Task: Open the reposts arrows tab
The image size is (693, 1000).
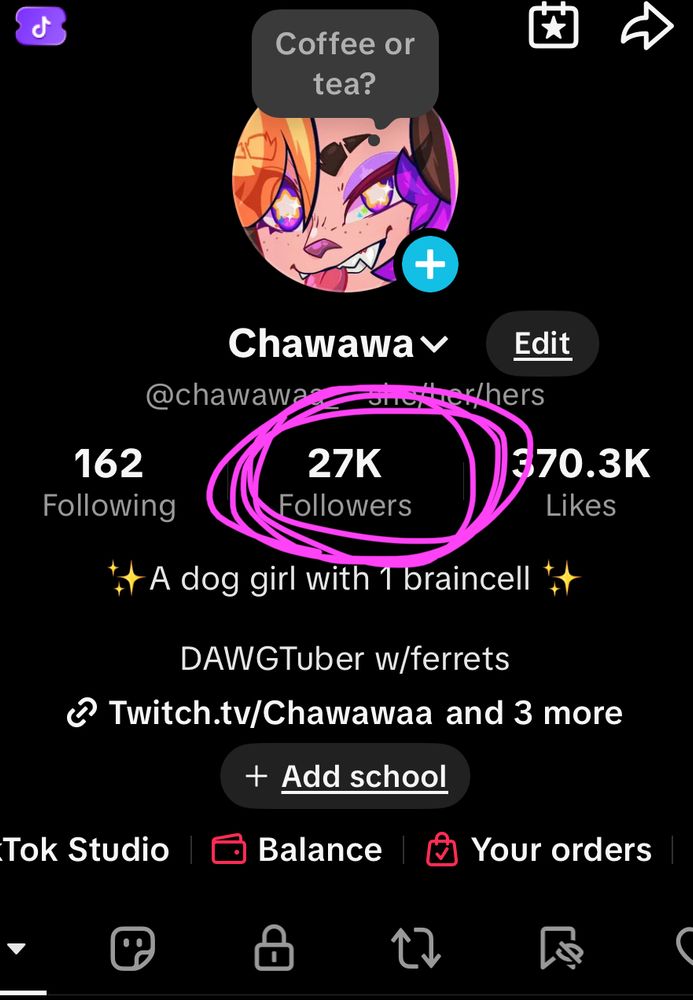Action: tap(416, 948)
